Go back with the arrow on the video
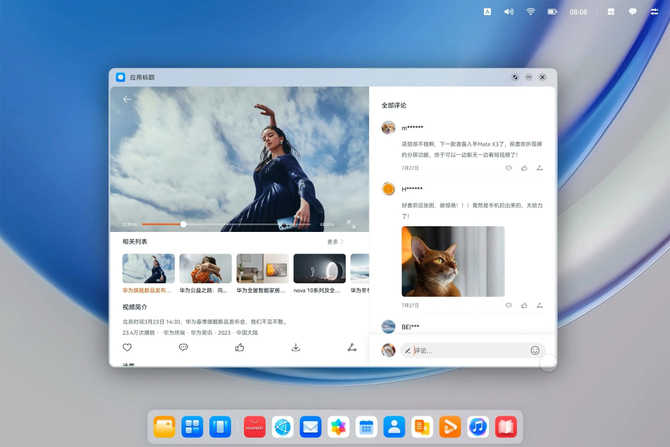Image resolution: width=670 pixels, height=447 pixels. 127,100
